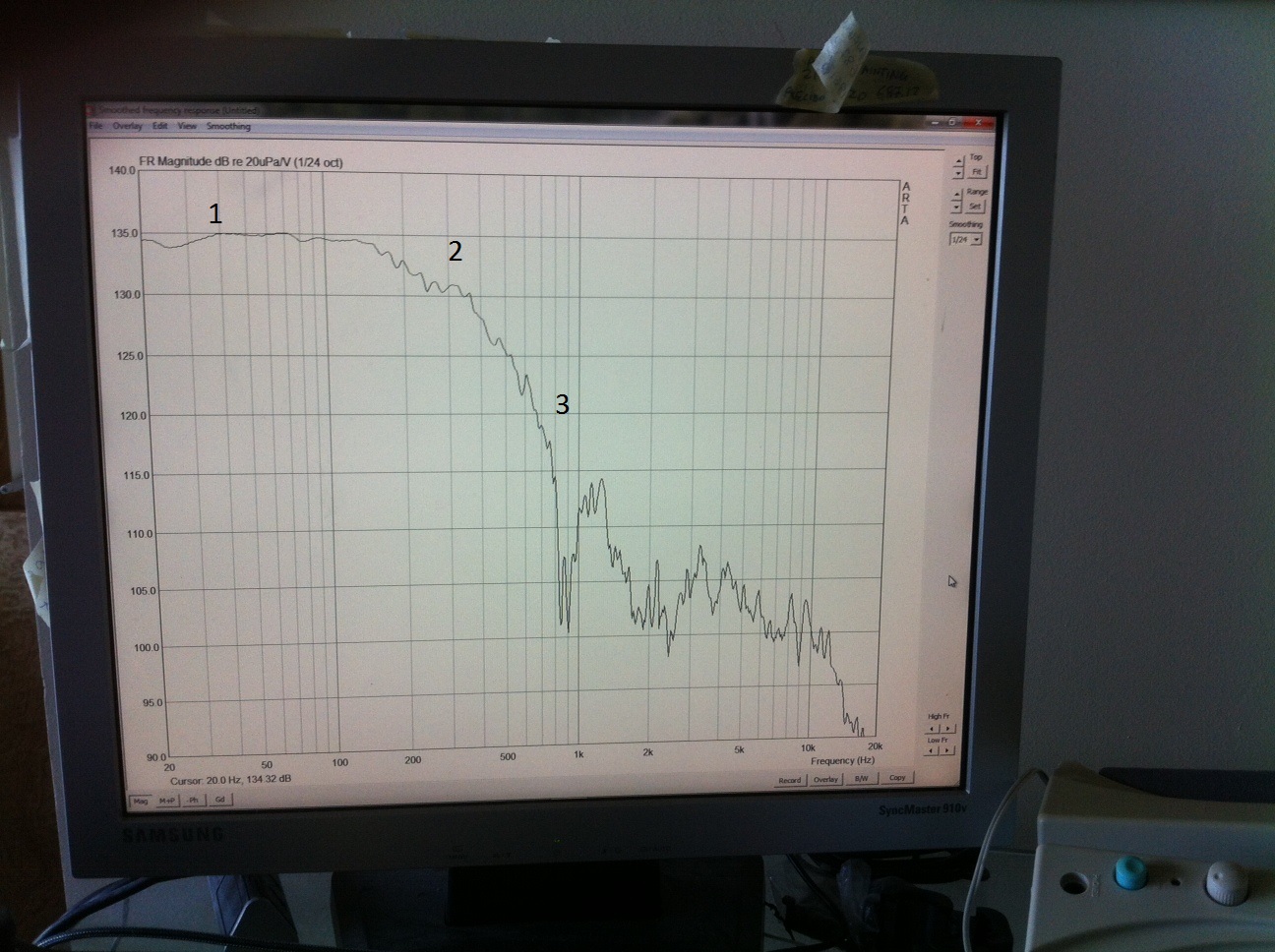Increase the Range with up arrow
1275x952 pixels.
point(956,195)
